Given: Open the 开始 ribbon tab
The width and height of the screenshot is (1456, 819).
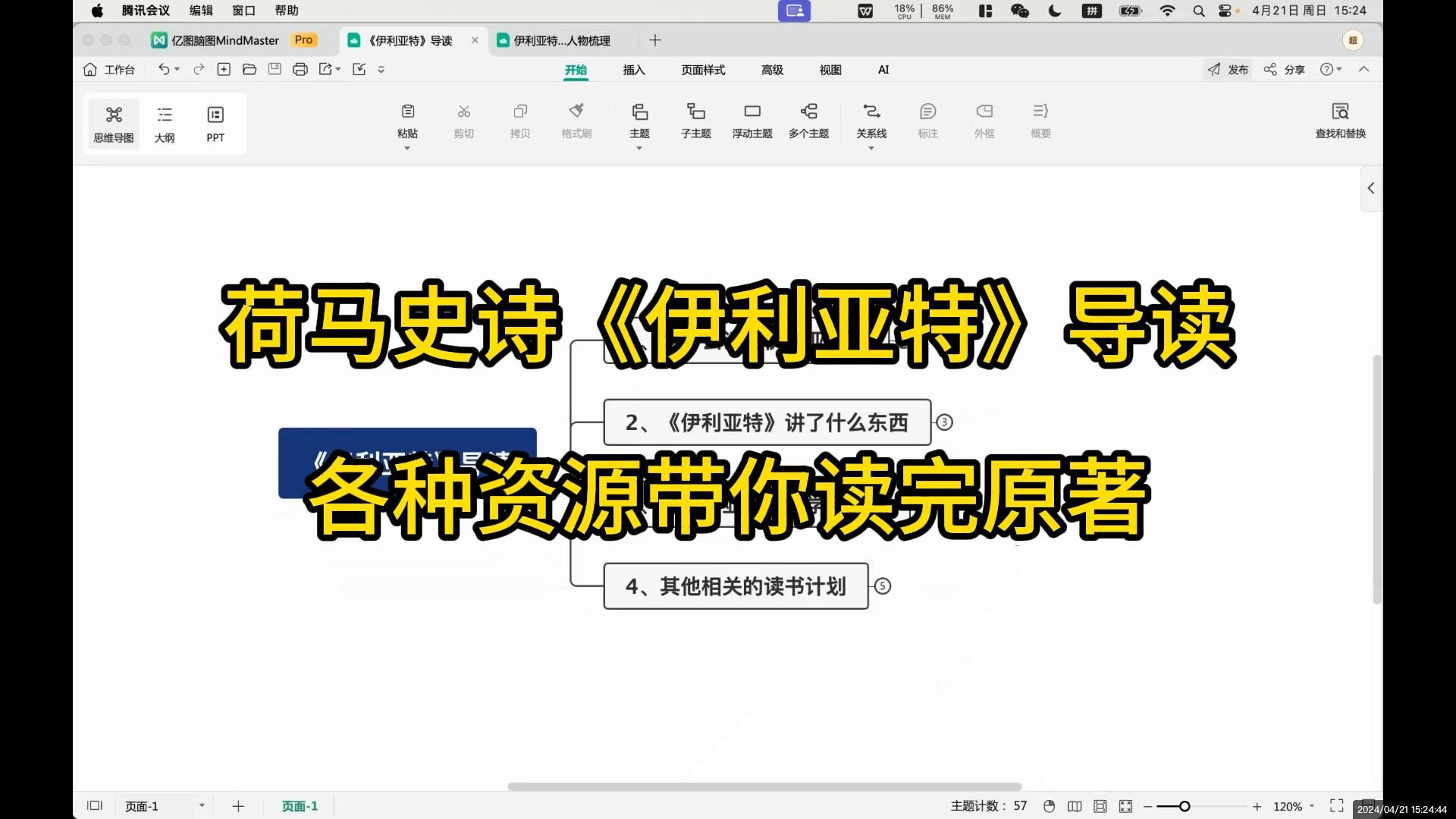Looking at the screenshot, I should pyautogui.click(x=576, y=69).
